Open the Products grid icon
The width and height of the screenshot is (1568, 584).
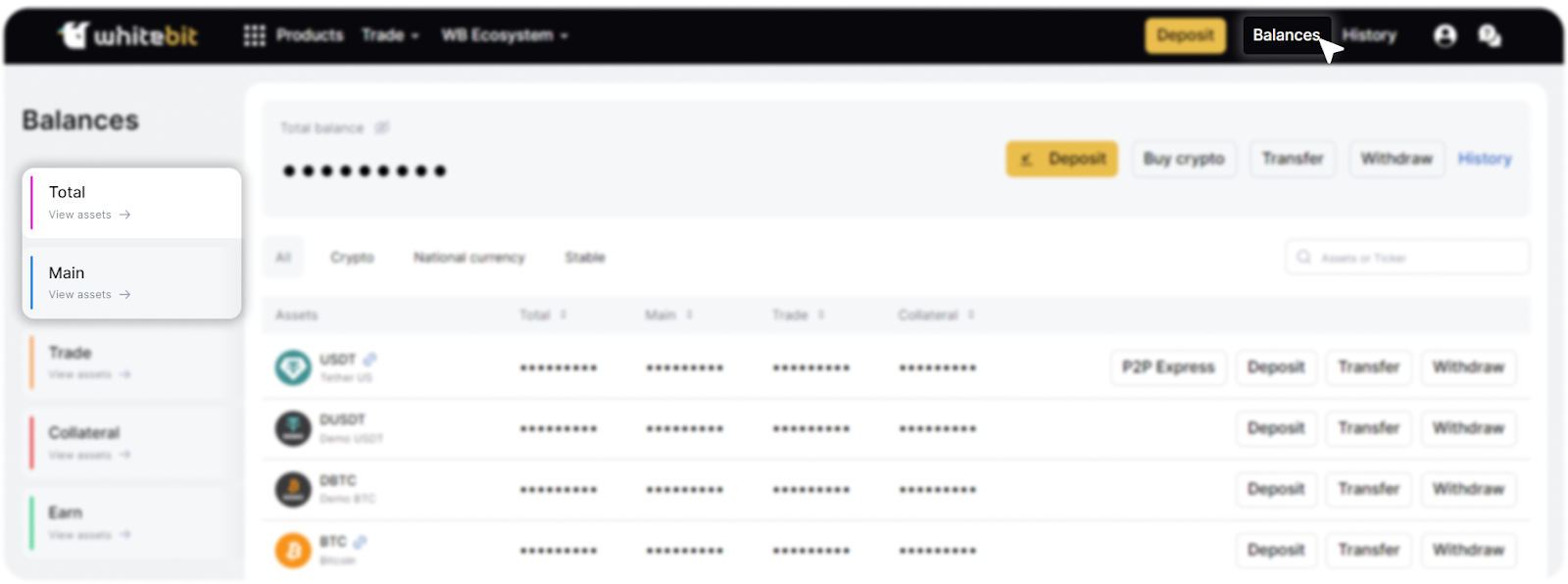tap(255, 36)
